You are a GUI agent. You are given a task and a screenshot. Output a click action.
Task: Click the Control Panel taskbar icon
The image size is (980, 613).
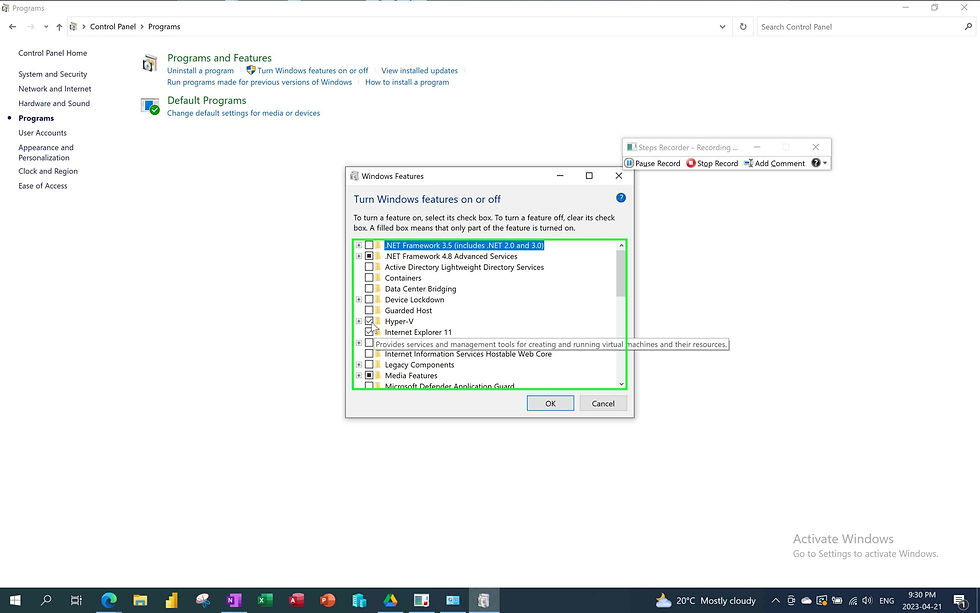point(452,601)
